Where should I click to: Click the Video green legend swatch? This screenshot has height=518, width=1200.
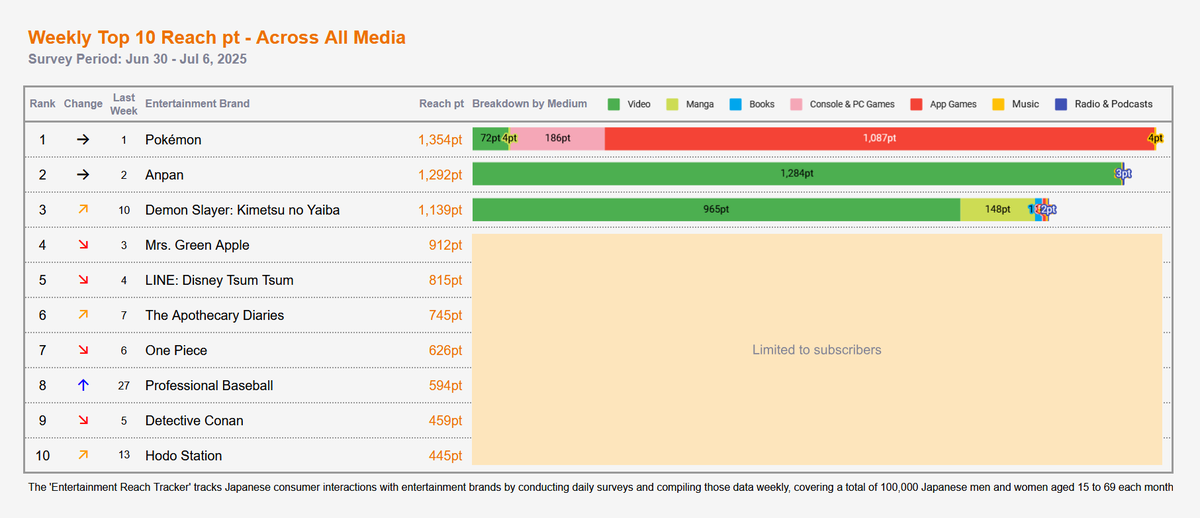point(613,104)
